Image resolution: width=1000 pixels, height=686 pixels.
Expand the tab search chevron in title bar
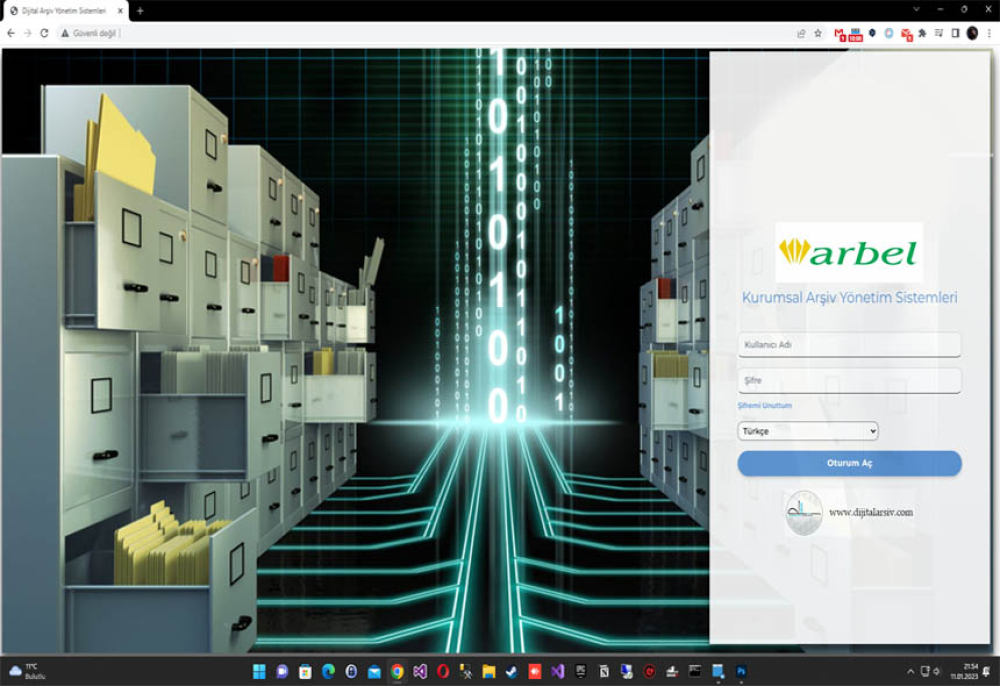coord(917,10)
